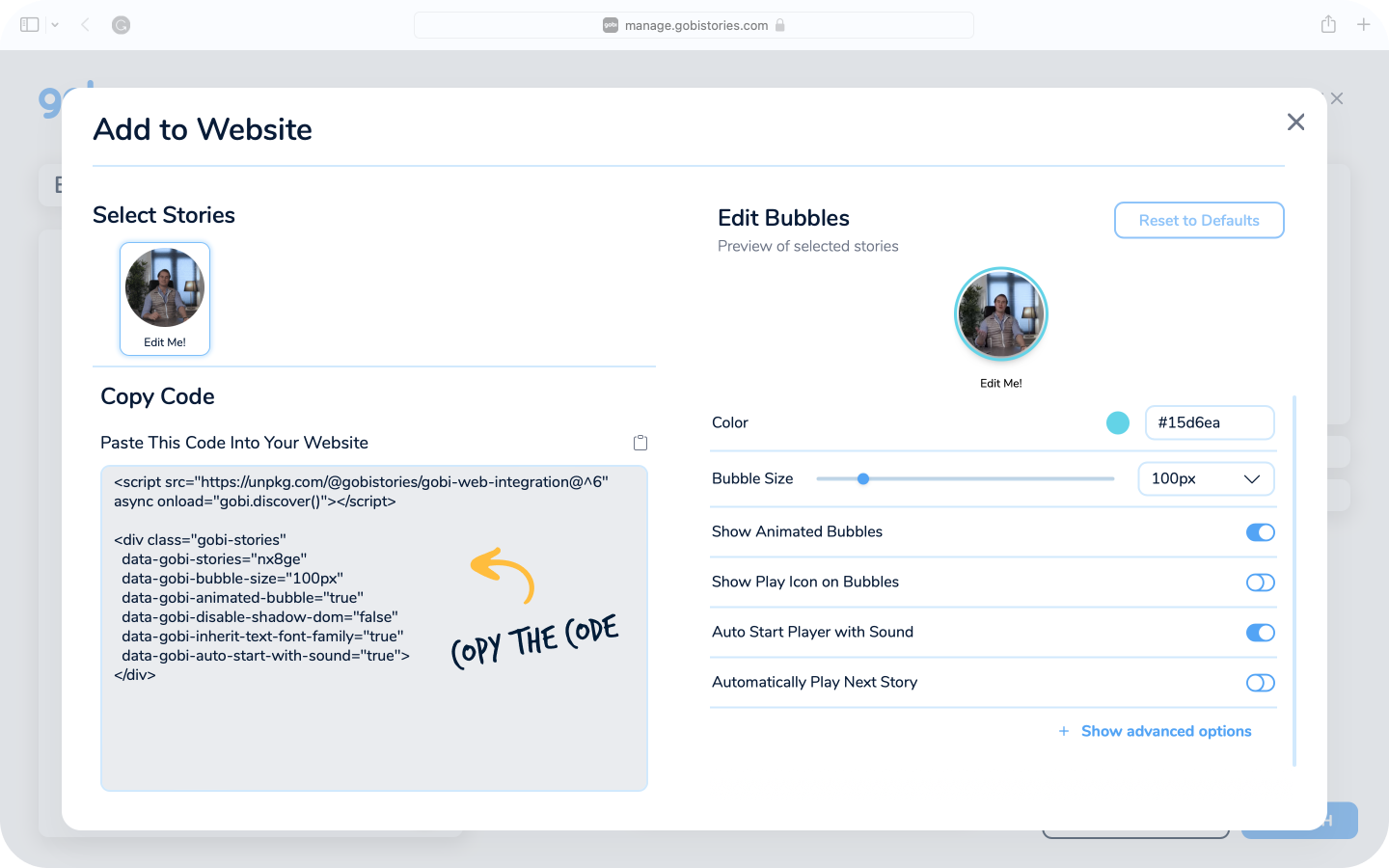Enable Automatically Play Next Story toggle

[x=1261, y=683]
